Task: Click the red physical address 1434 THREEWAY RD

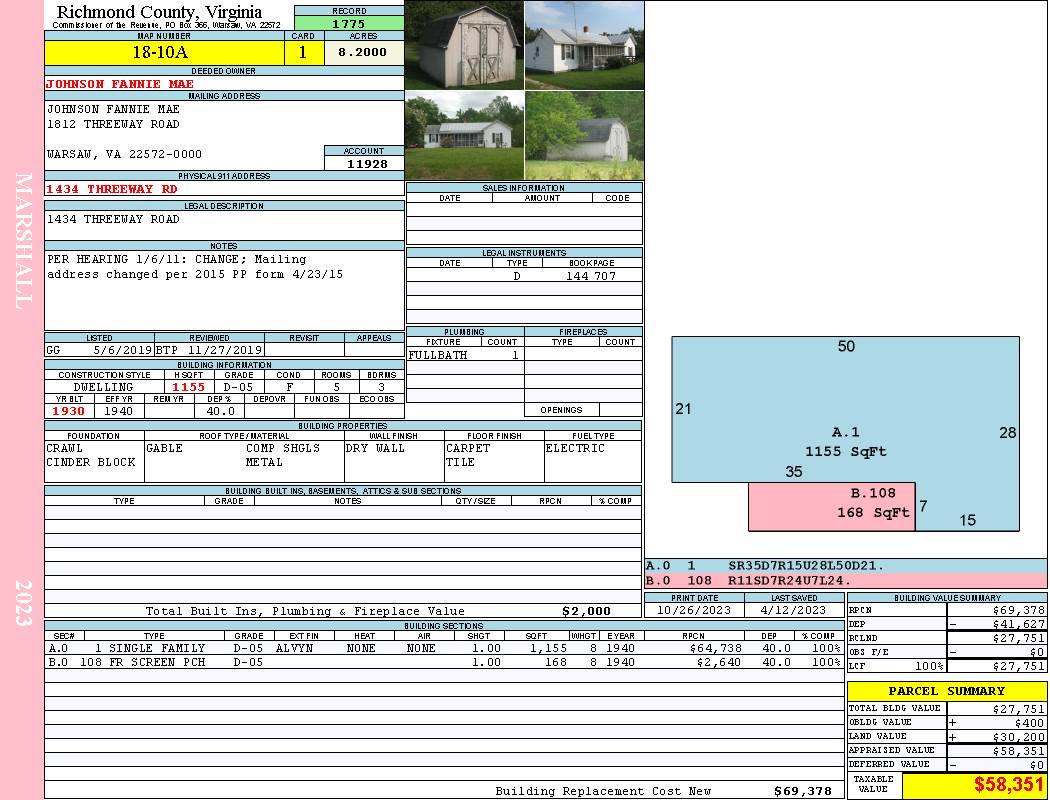Action: click(112, 189)
